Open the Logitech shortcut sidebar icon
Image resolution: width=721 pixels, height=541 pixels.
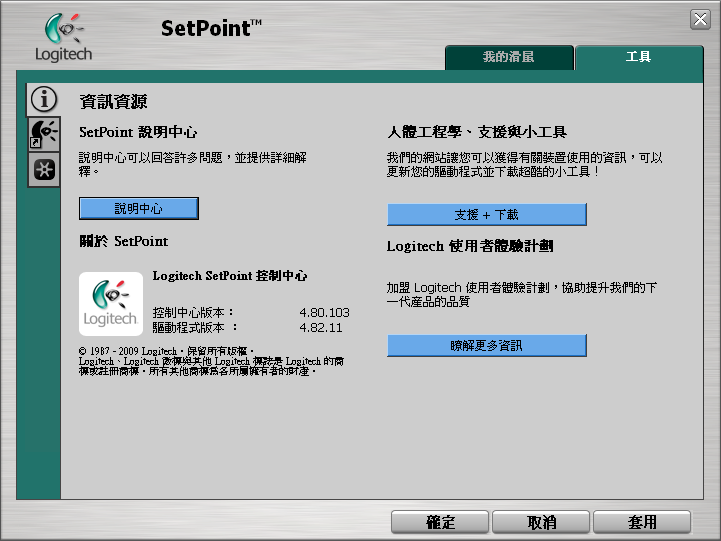[x=44, y=134]
